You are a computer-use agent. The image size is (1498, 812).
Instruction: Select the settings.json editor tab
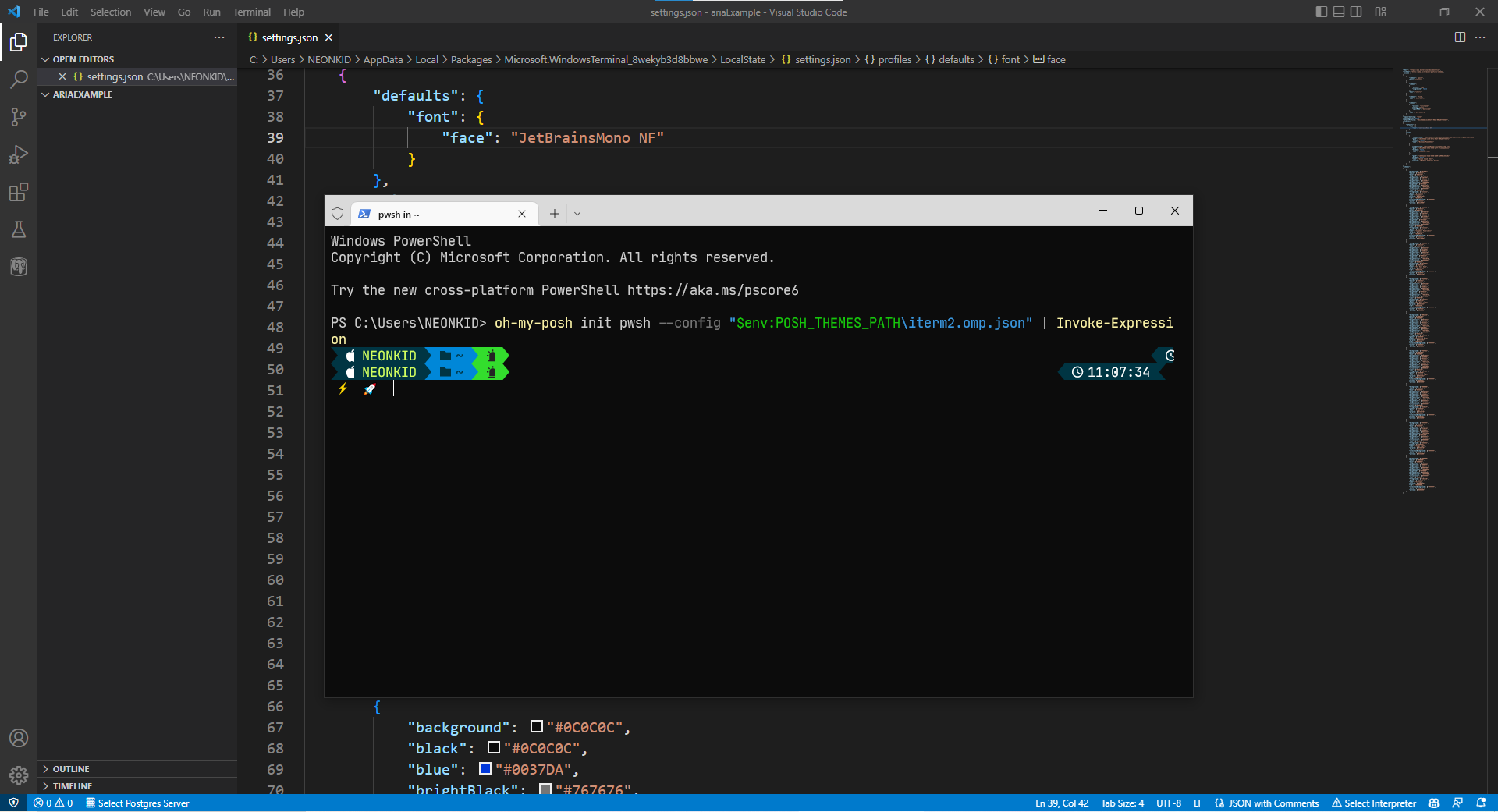click(289, 37)
